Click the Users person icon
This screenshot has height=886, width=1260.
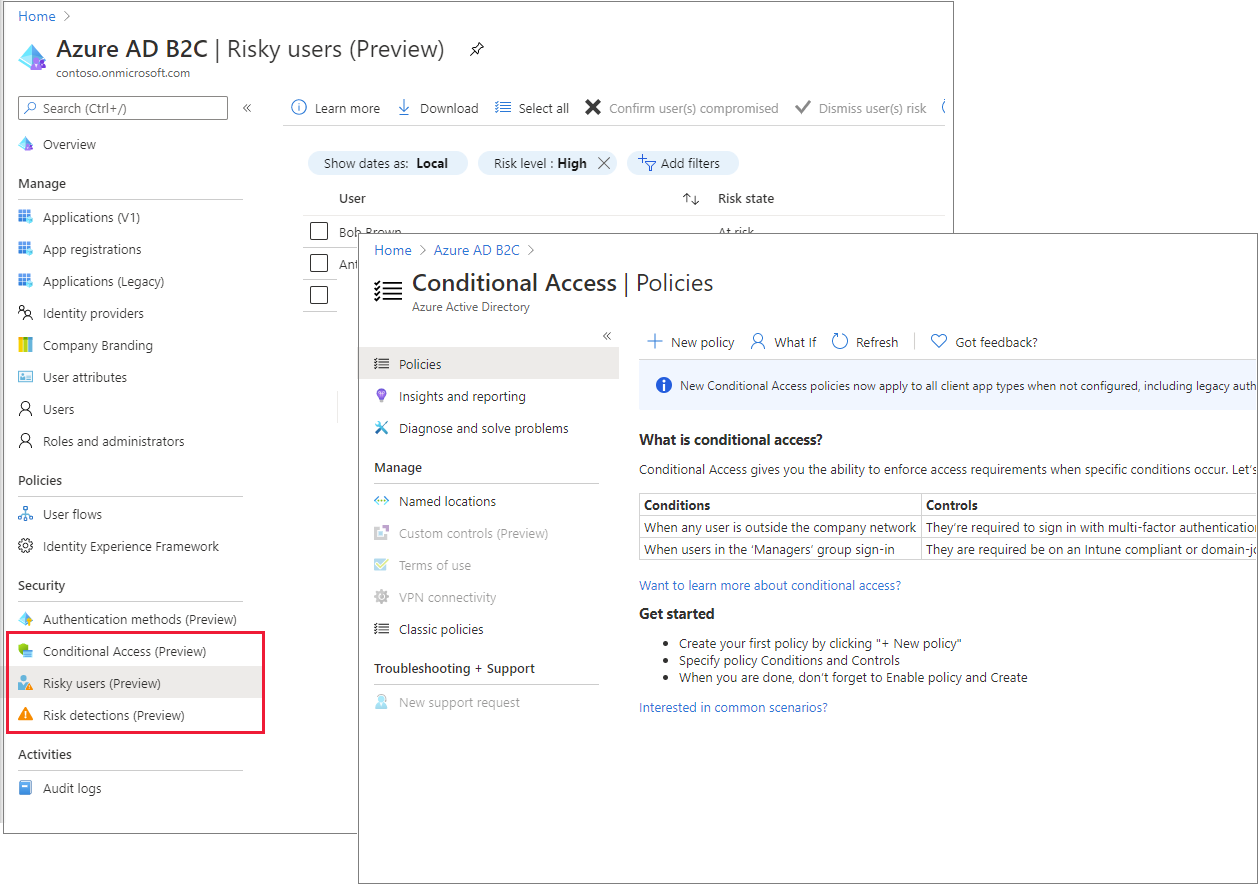[x=26, y=409]
